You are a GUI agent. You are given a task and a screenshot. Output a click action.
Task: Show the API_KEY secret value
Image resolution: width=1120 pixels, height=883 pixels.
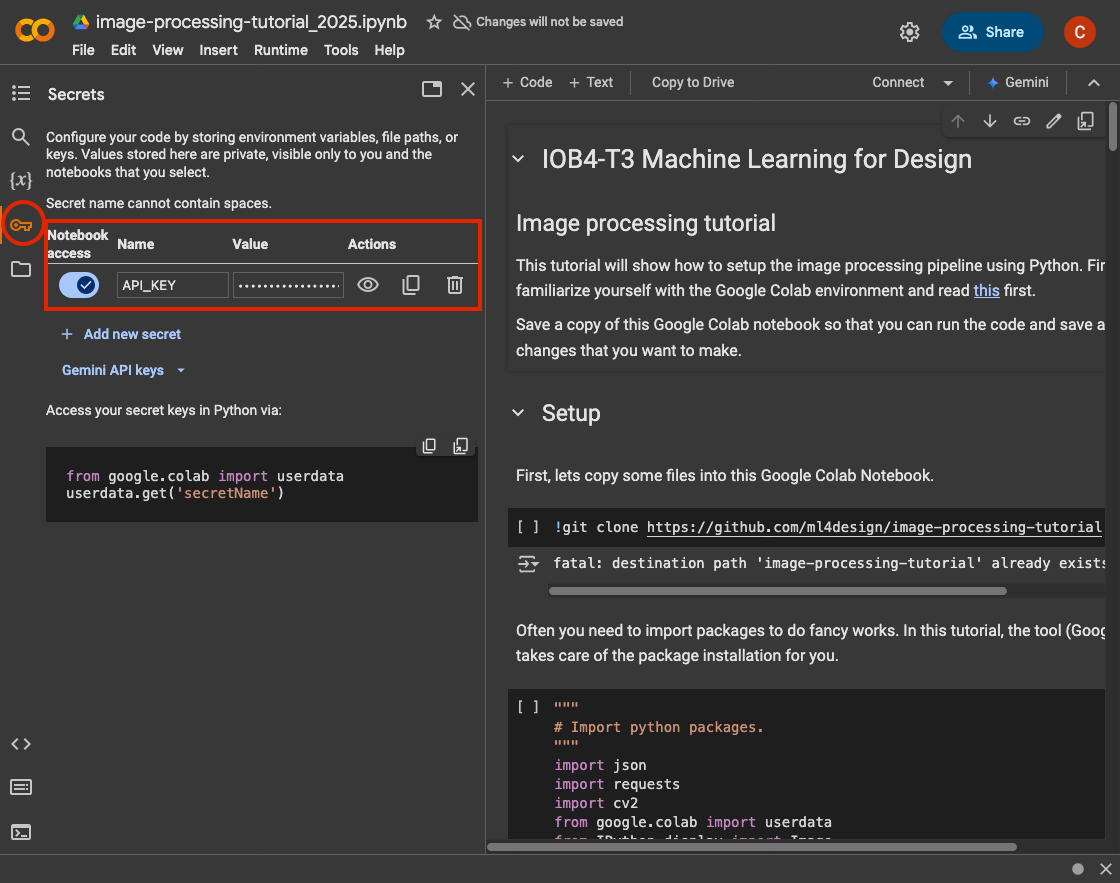368,285
